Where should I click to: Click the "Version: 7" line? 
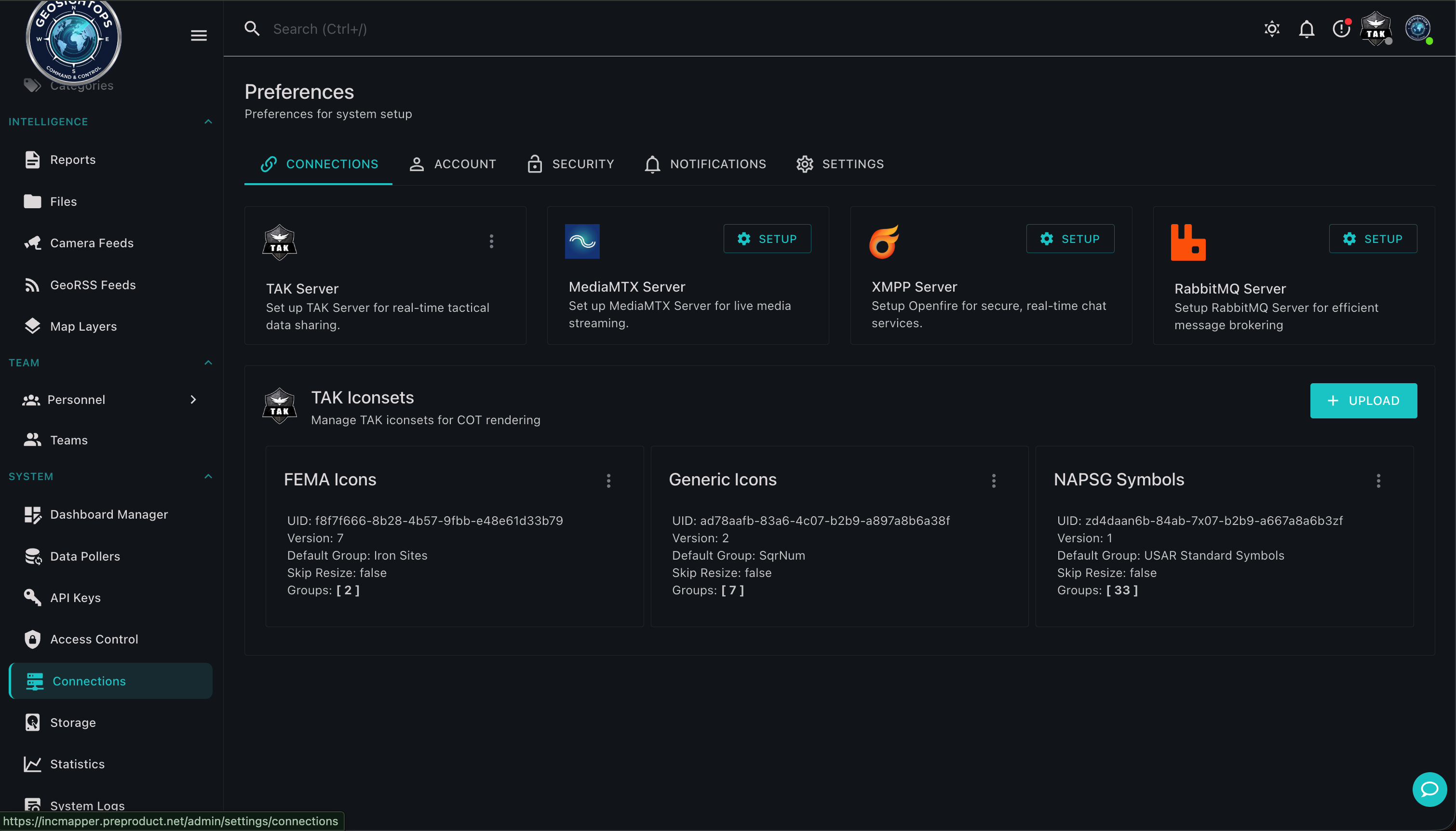click(x=315, y=538)
